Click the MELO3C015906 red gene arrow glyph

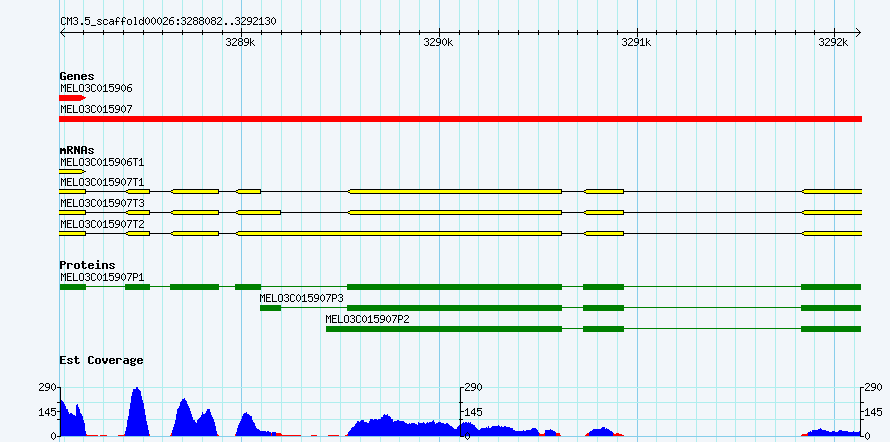tap(72, 98)
